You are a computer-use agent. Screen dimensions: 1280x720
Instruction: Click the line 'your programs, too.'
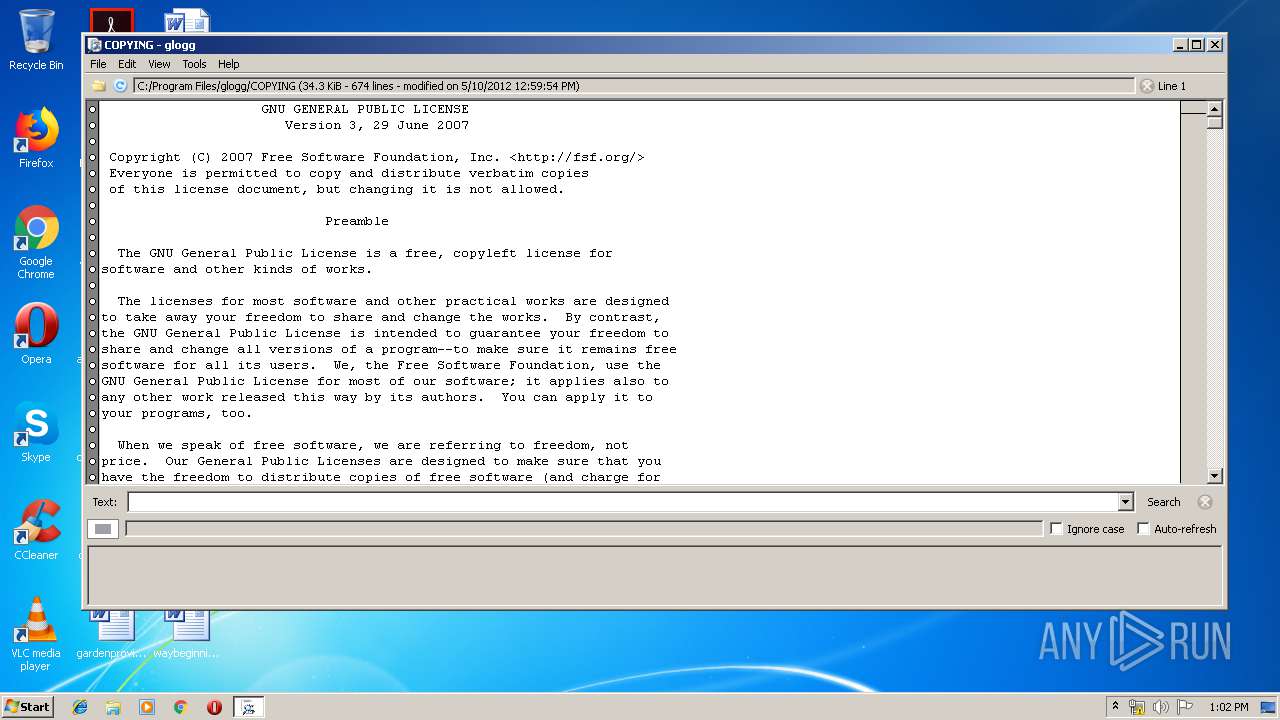coord(177,413)
